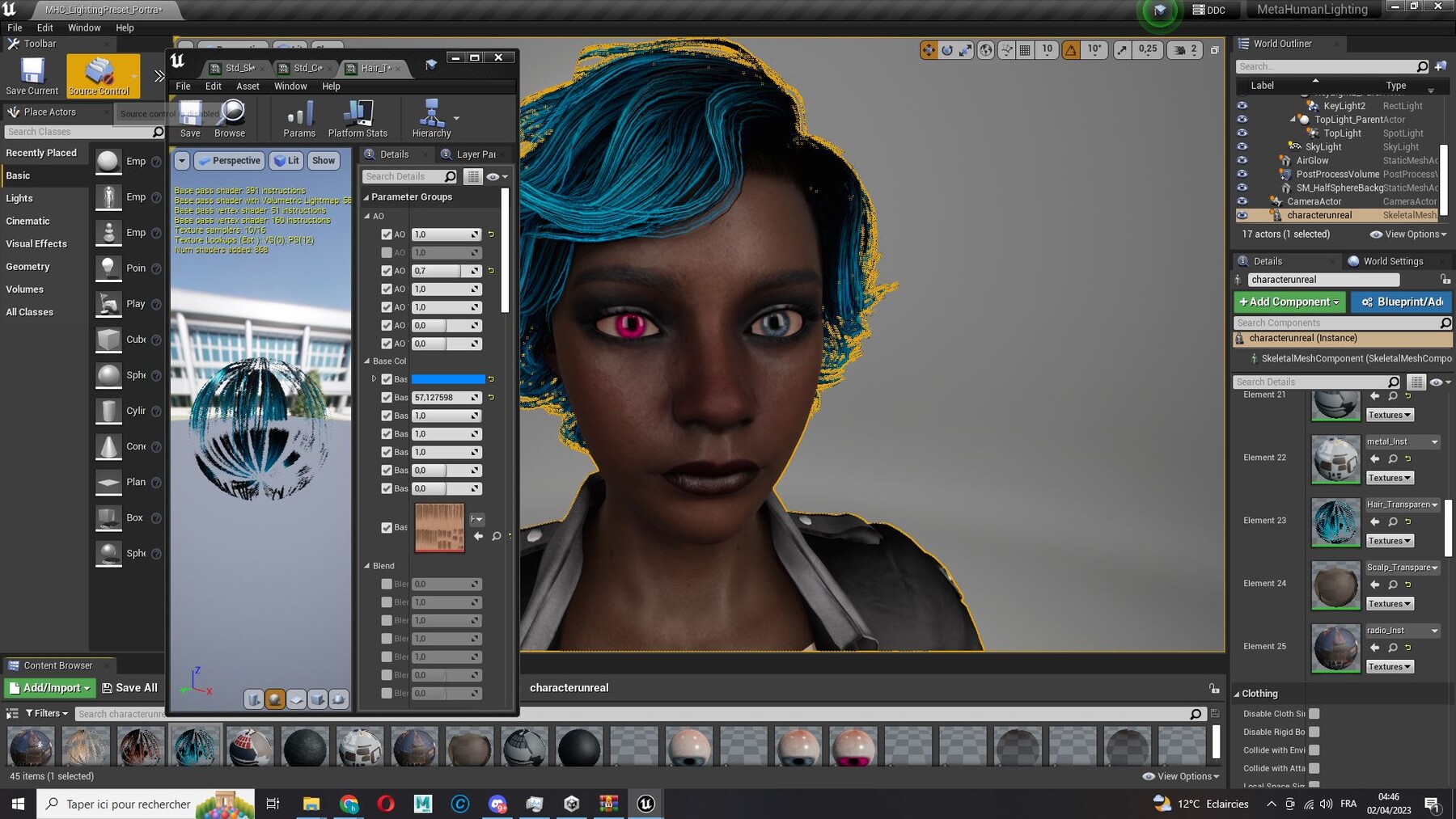Expand blue base color parameter row
The image size is (1456, 819).
pyautogui.click(x=374, y=379)
